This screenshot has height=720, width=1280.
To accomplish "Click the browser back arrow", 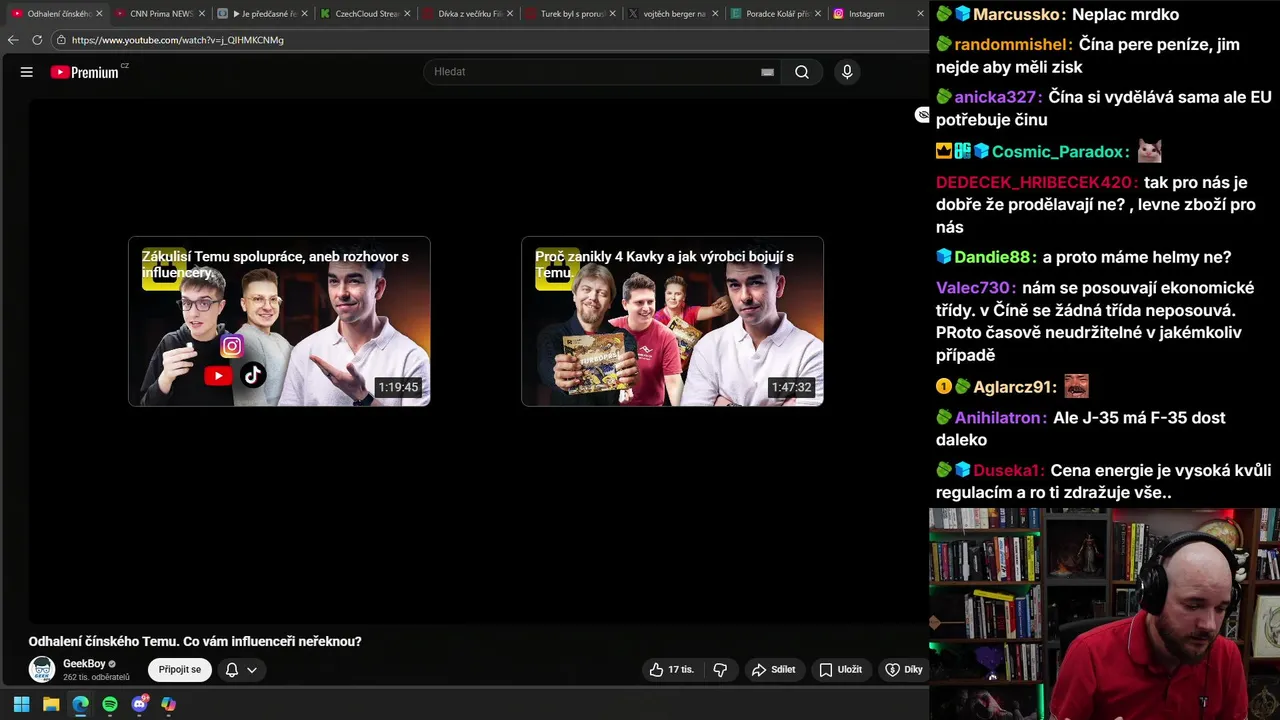I will click(x=13, y=40).
